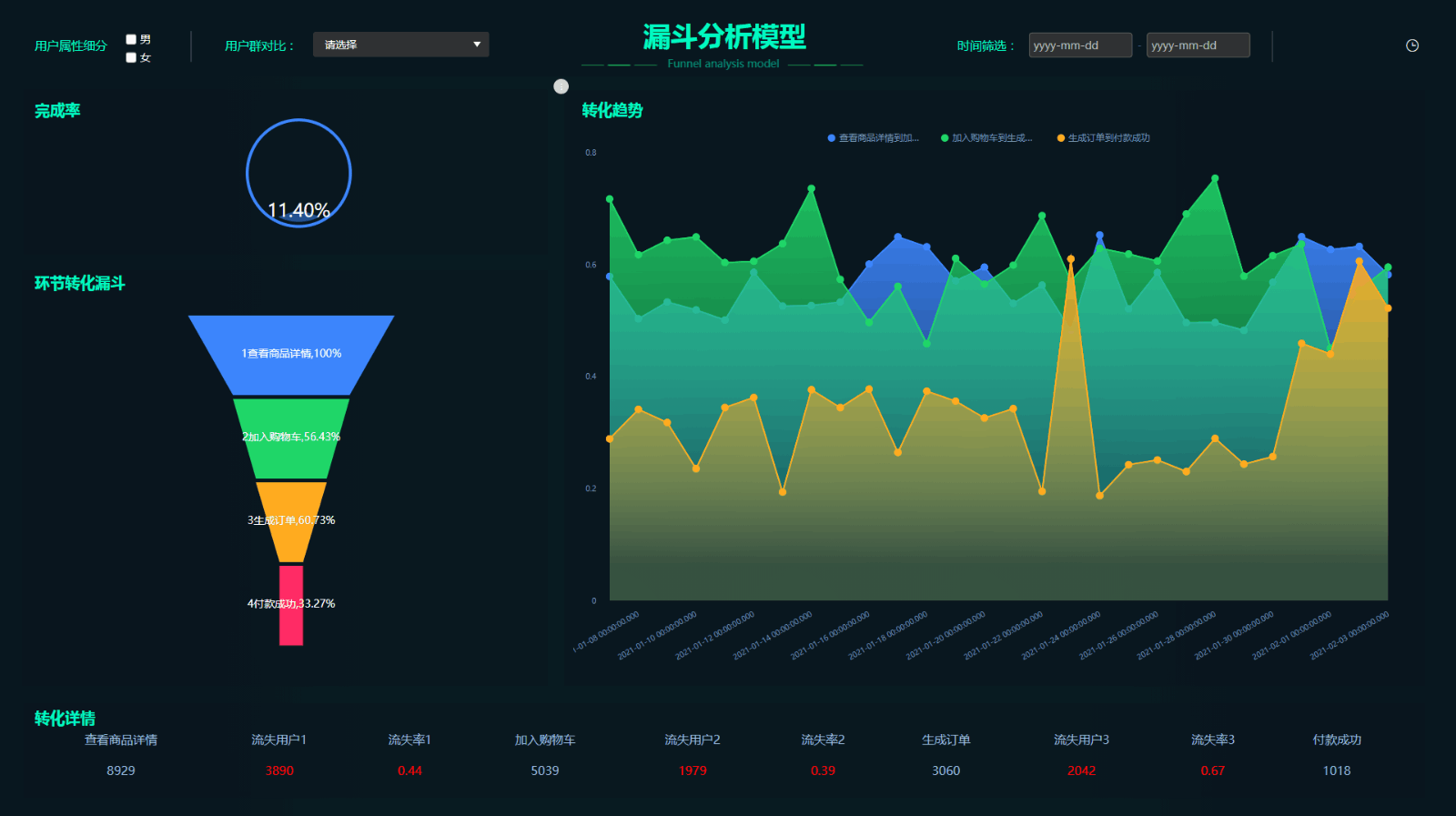The height and width of the screenshot is (816, 1456).
Task: Click the 0.8 y-axis label
Action: [x=591, y=153]
